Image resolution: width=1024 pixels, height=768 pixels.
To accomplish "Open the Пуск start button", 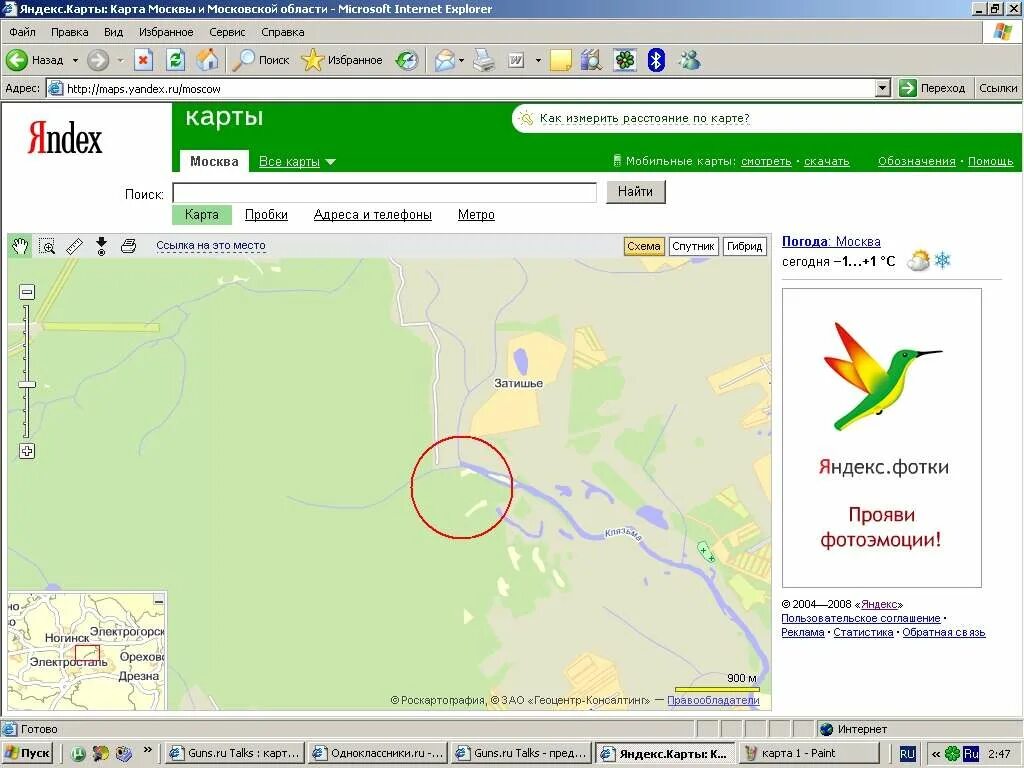I will [27, 753].
